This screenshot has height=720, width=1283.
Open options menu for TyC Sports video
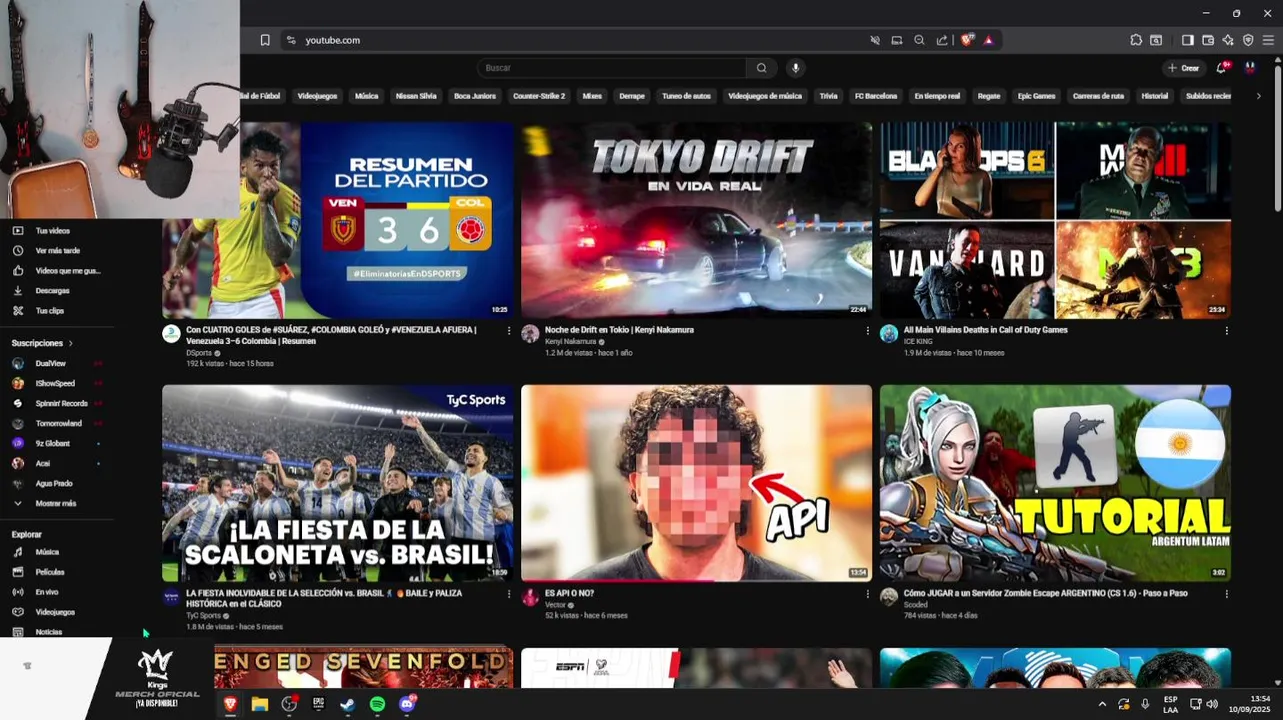tap(508, 593)
